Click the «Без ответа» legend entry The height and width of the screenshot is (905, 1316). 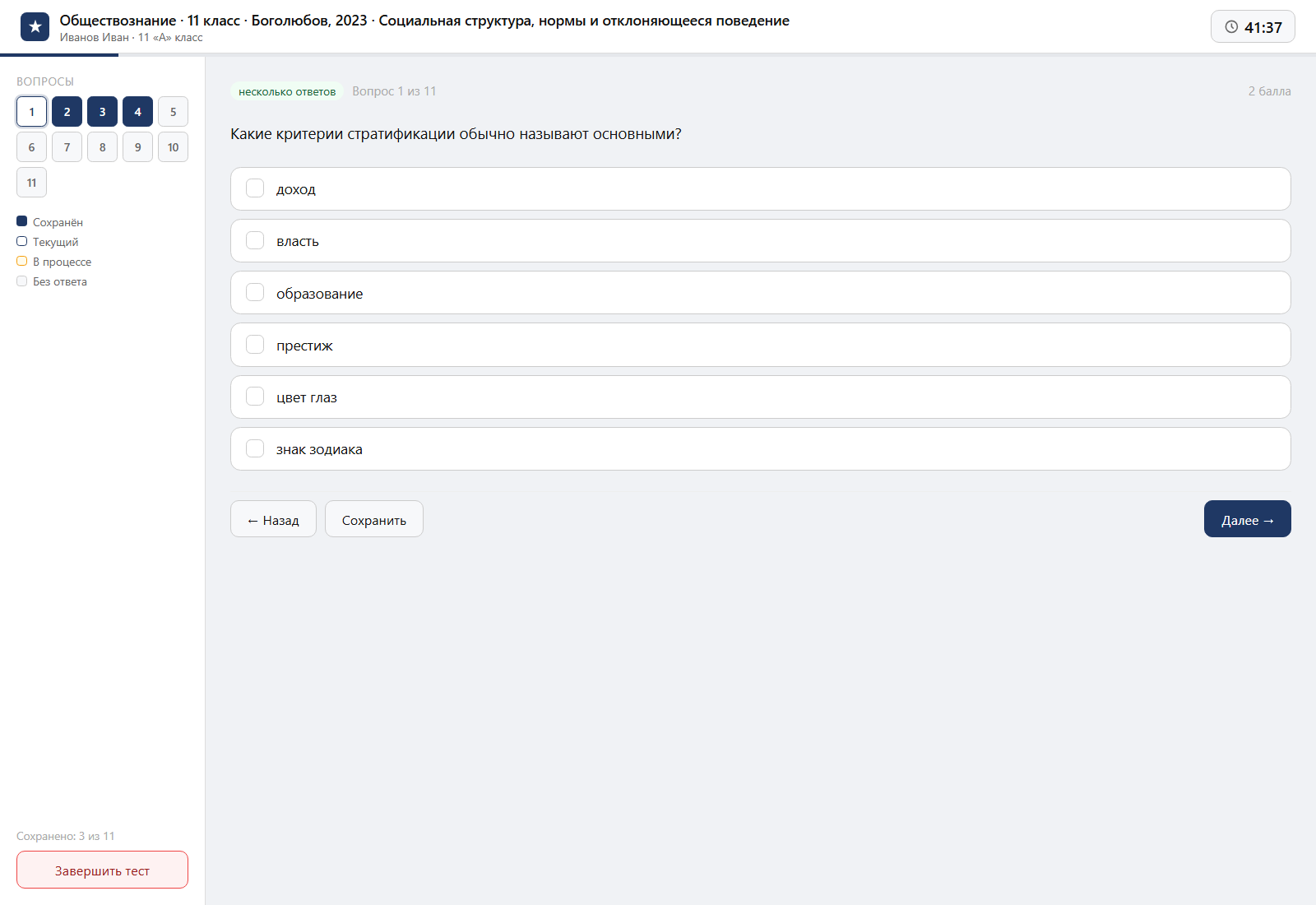pyautogui.click(x=52, y=281)
